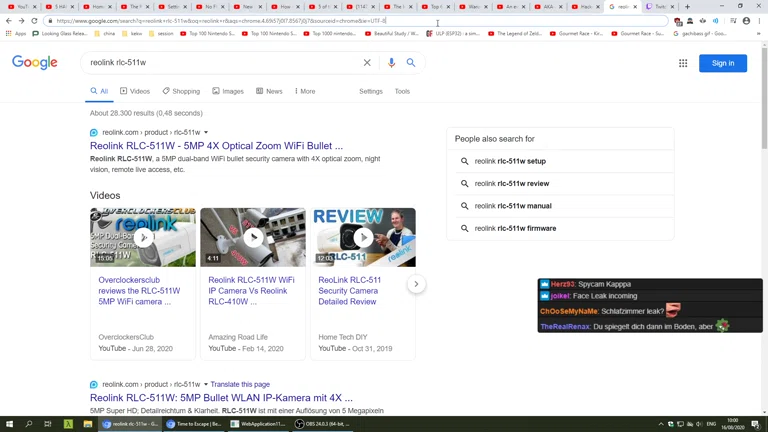
Task: Play the Overclockersclub review video thumbnail
Action: point(143,237)
